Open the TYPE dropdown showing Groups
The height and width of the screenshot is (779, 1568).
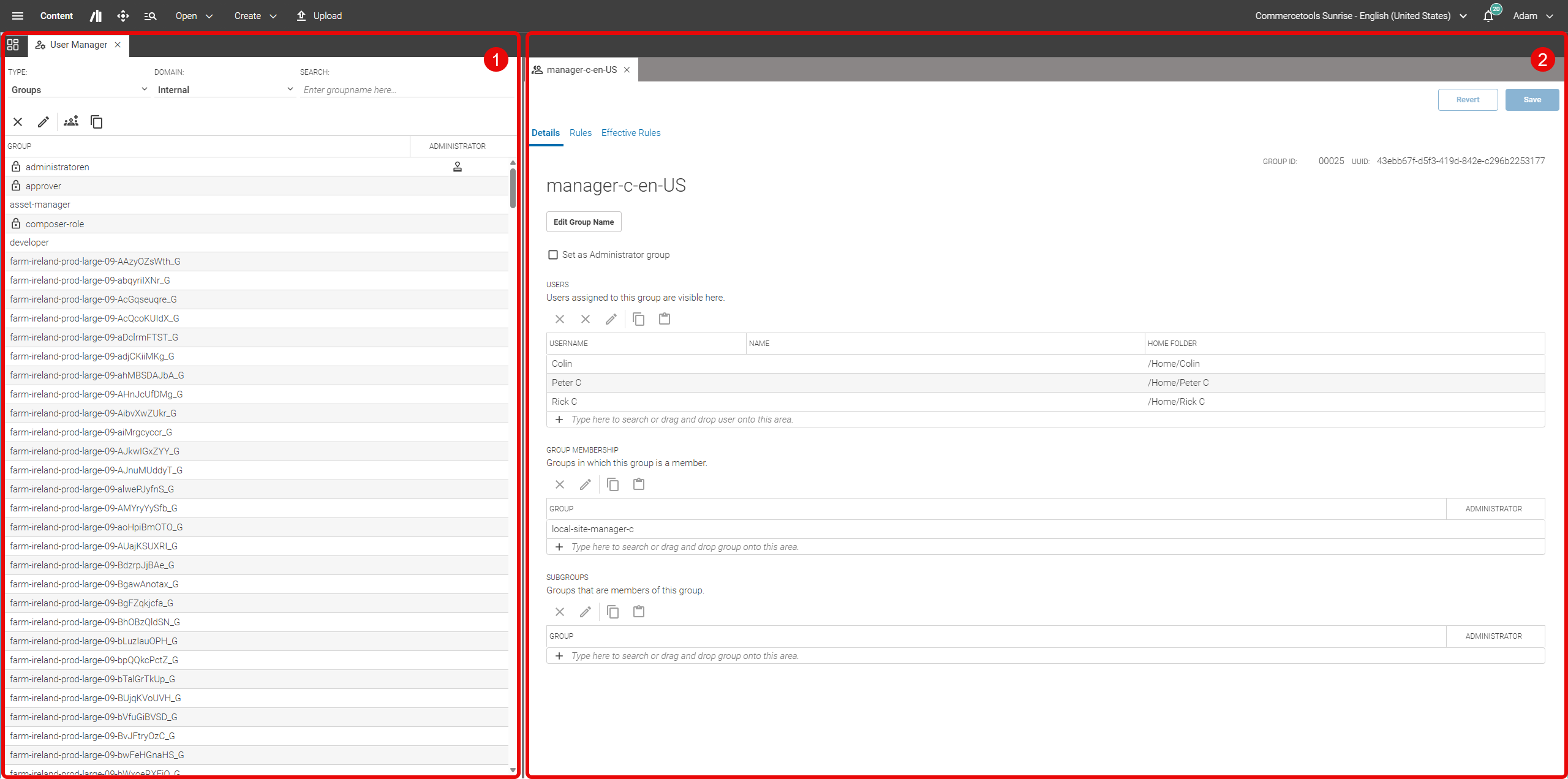point(78,89)
